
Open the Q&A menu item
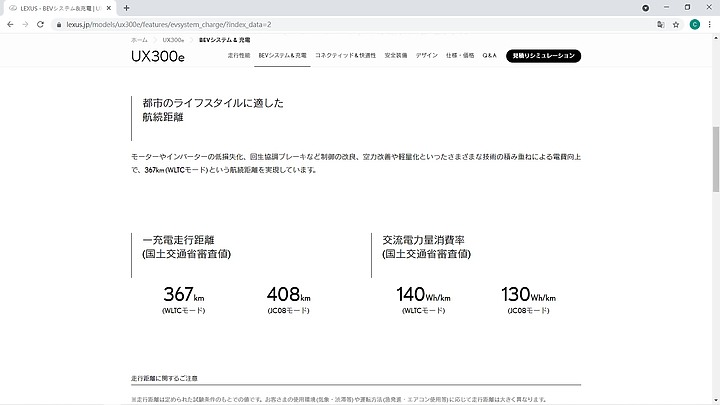coord(489,56)
